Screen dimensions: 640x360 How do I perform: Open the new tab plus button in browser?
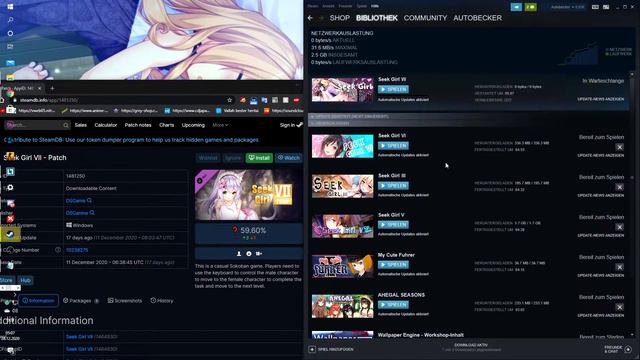pyautogui.click(x=52, y=88)
